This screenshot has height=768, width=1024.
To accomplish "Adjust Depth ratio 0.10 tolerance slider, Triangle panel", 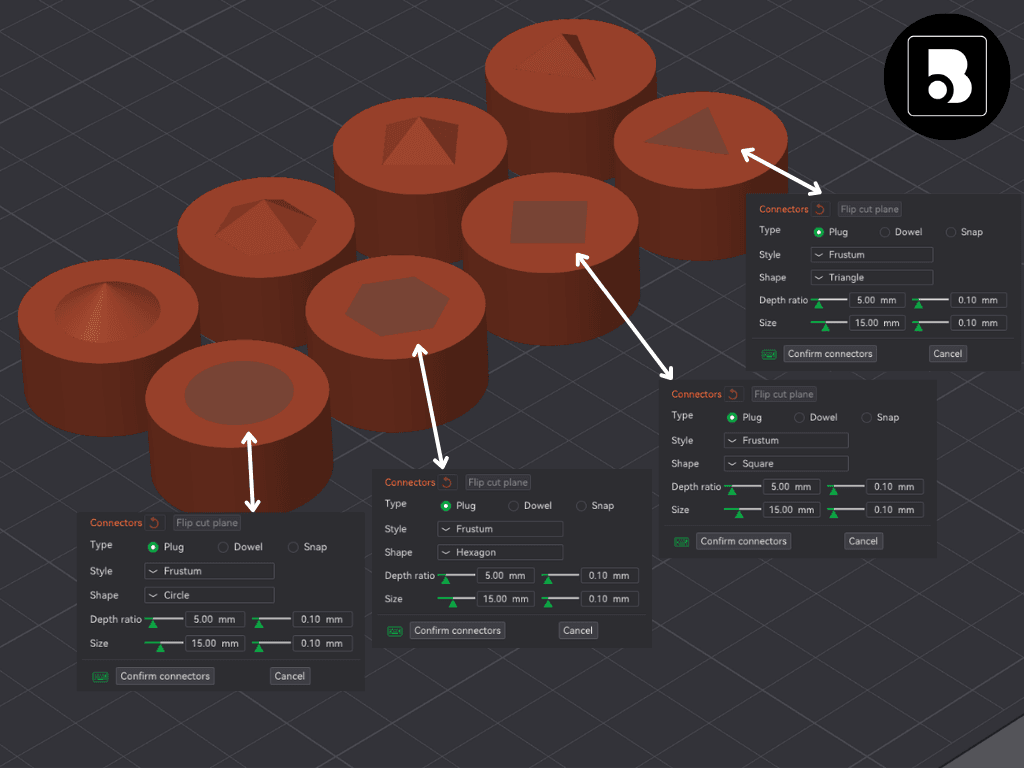I will (x=931, y=301).
